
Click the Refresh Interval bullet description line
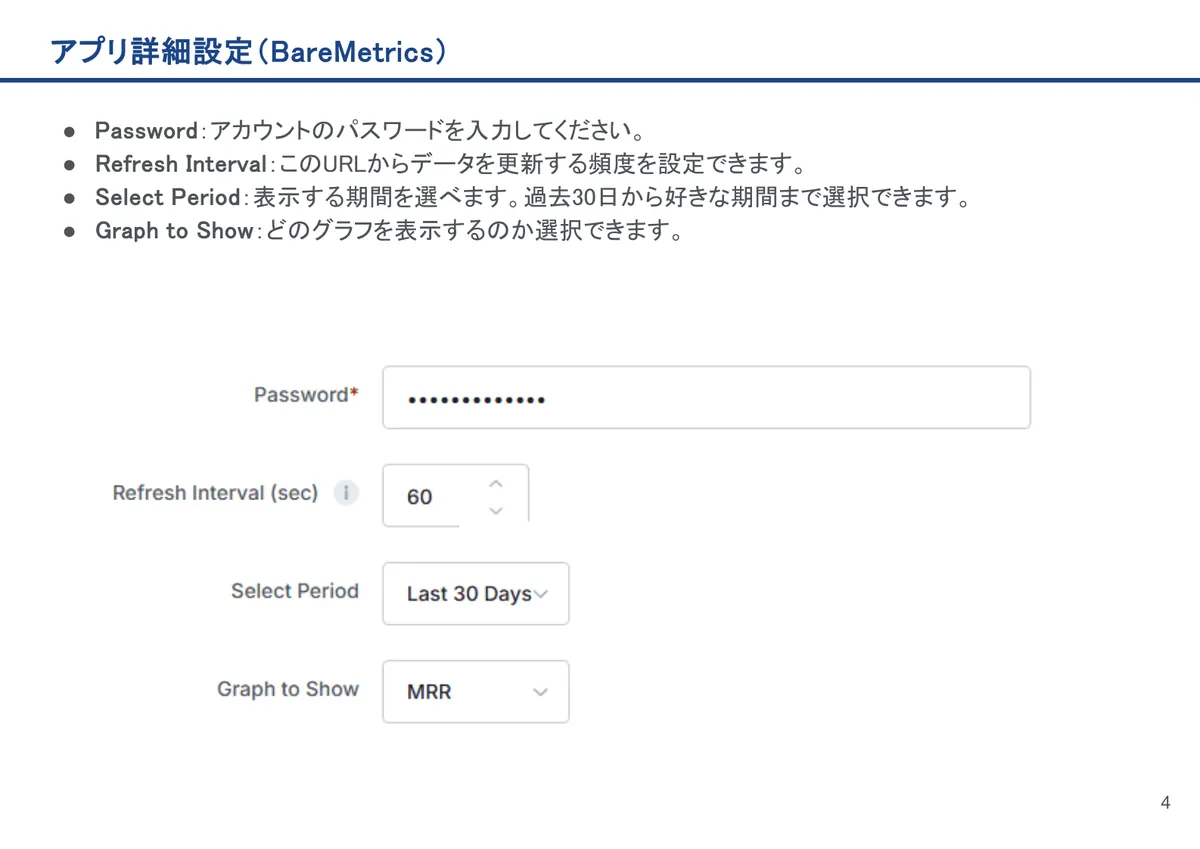[x=450, y=164]
